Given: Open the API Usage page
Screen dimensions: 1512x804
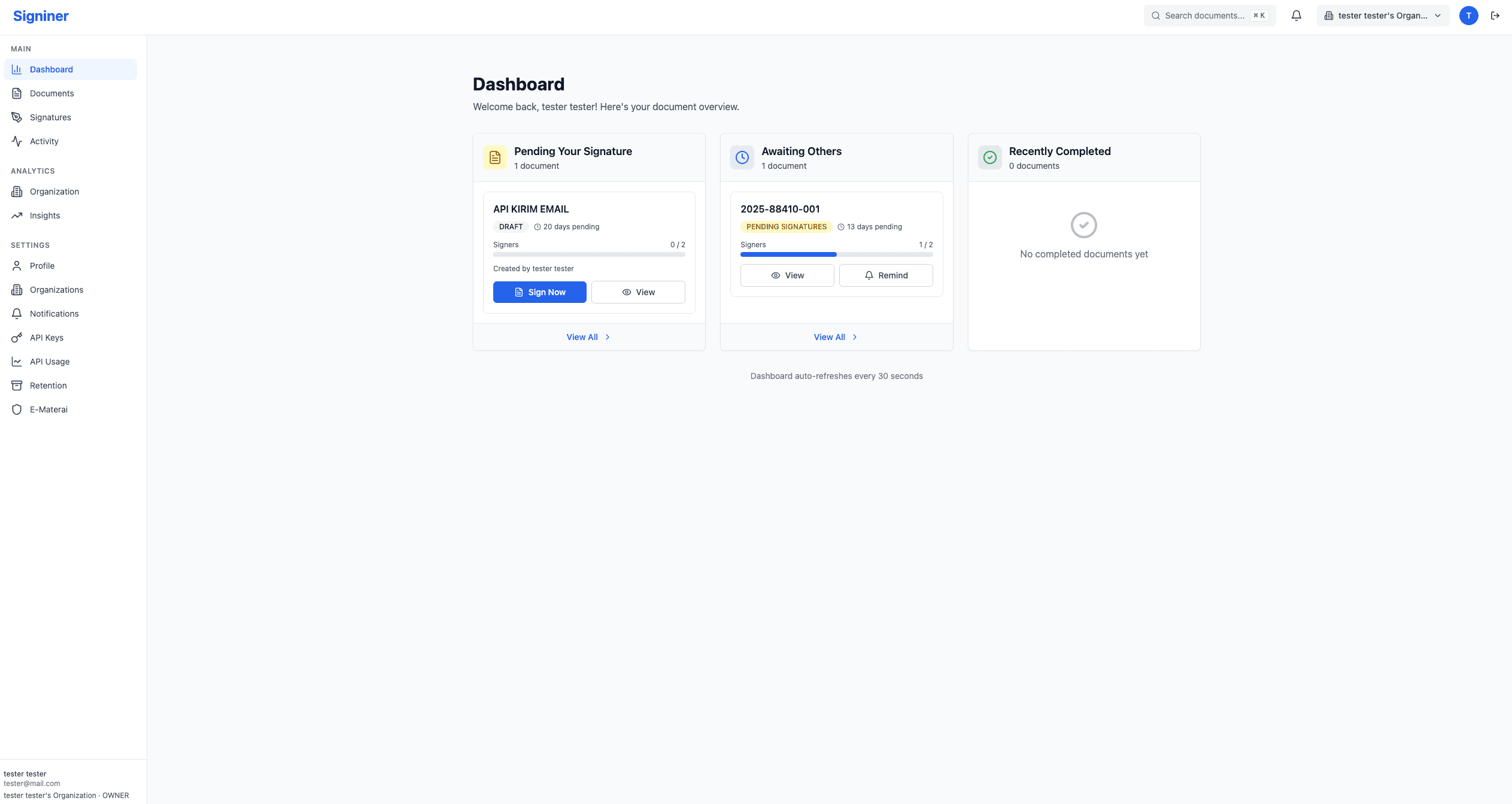Looking at the screenshot, I should coord(49,362).
